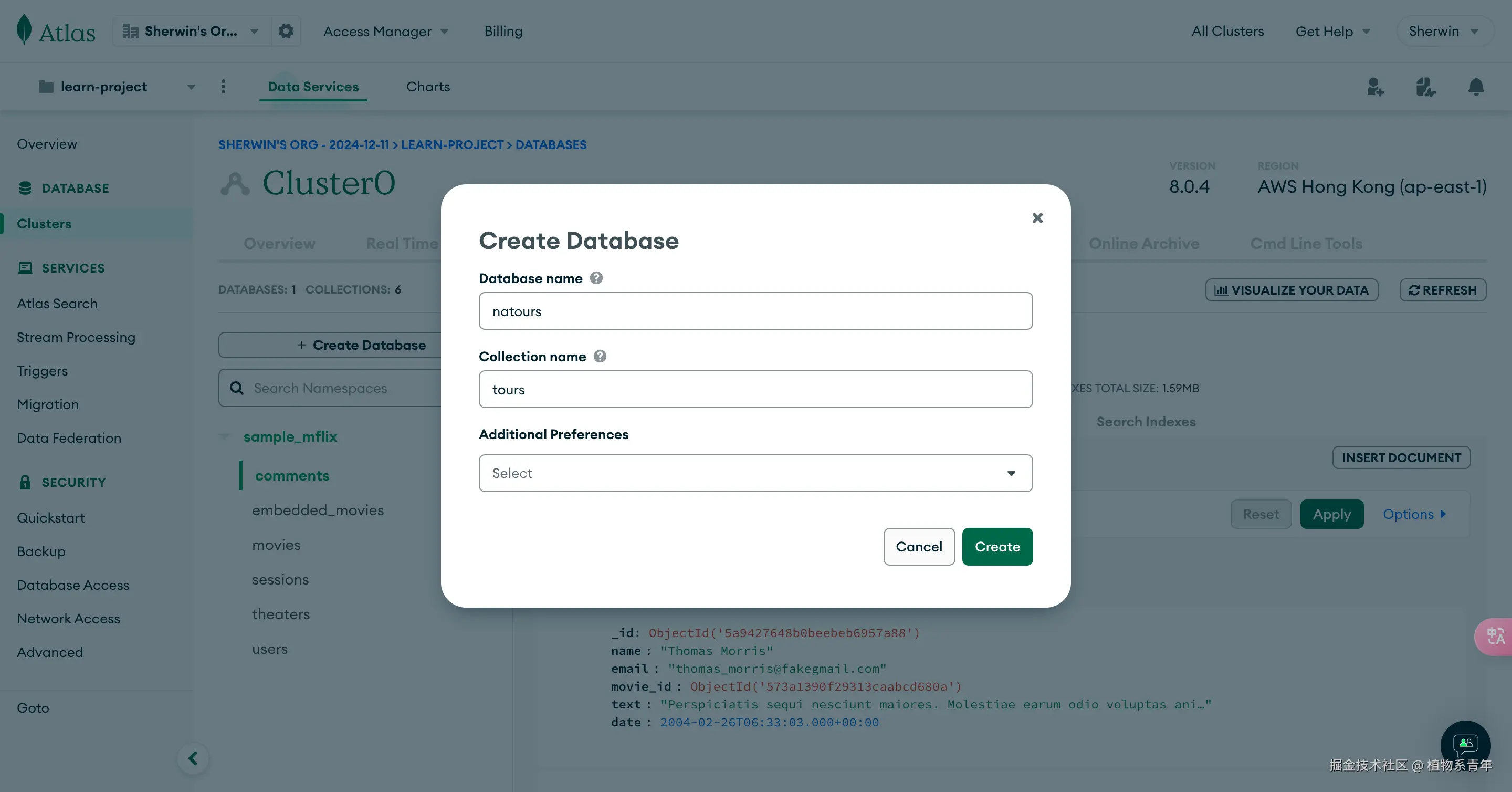Click Collection name help question icon
This screenshot has height=792, width=1512.
click(x=600, y=357)
